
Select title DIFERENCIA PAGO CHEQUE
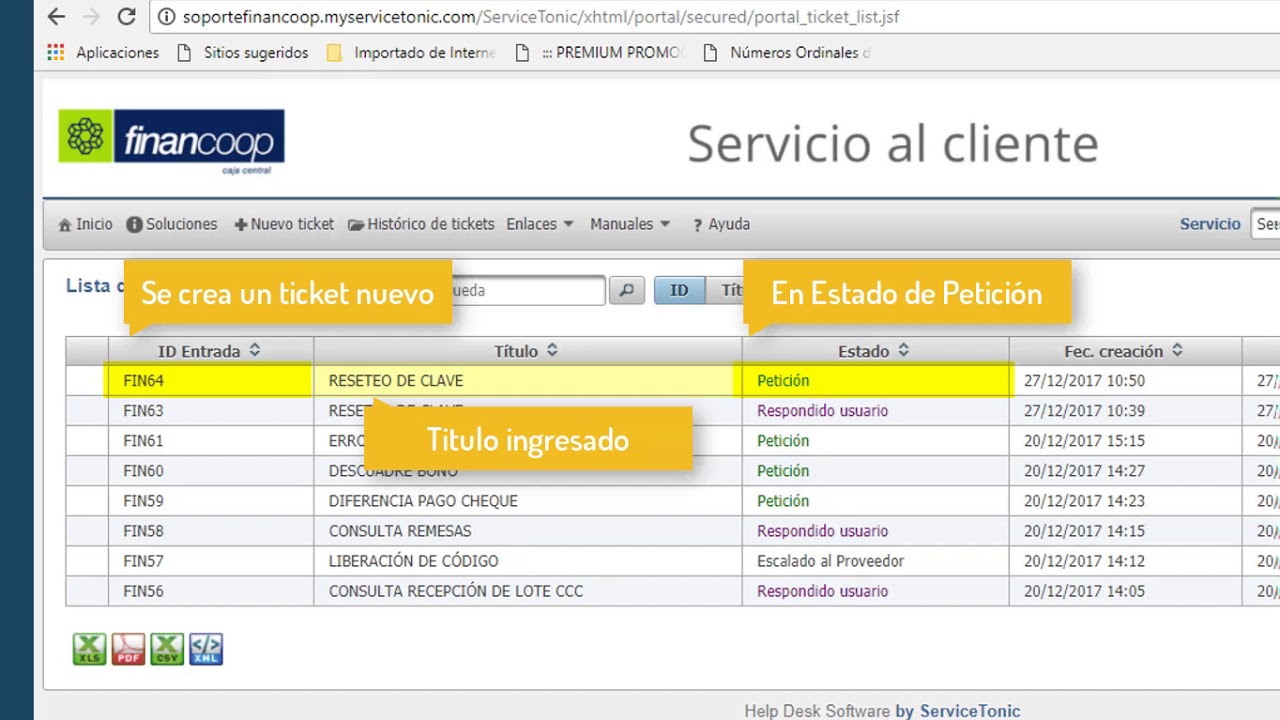(423, 501)
